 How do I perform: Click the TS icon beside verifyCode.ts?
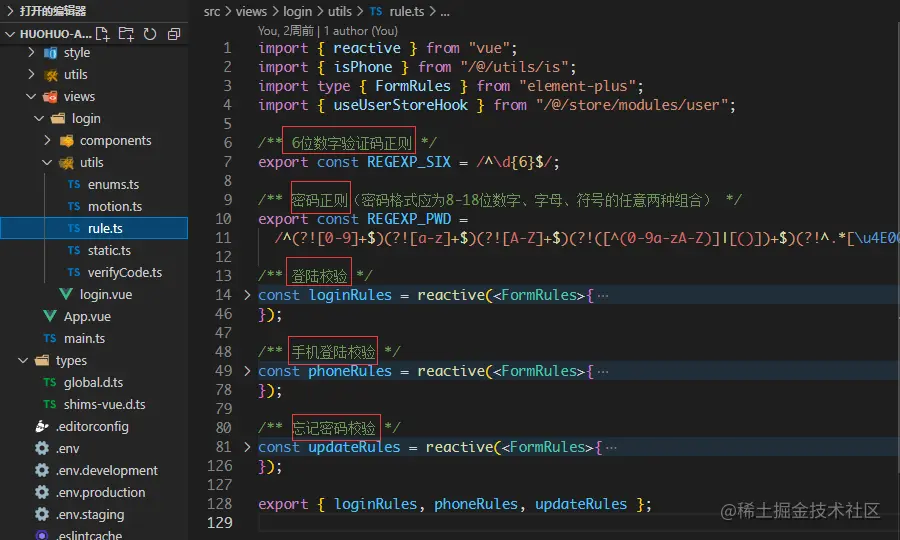click(x=74, y=272)
